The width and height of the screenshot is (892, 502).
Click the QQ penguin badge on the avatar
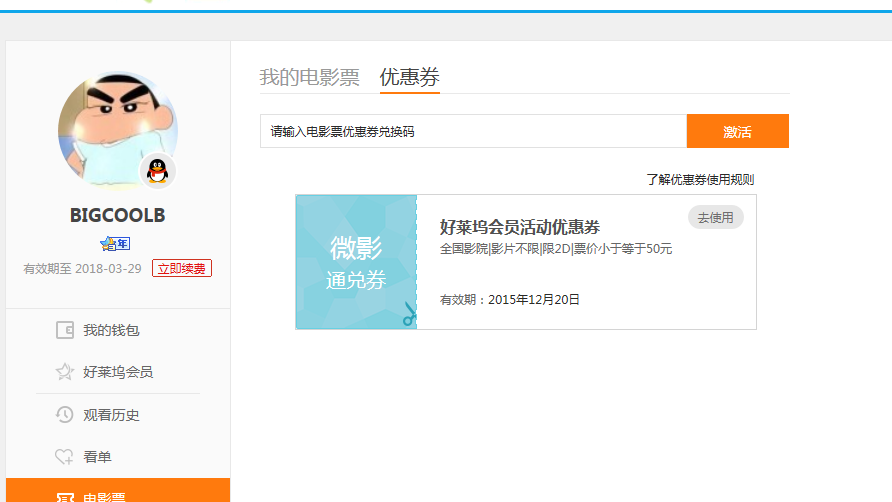pos(158,171)
